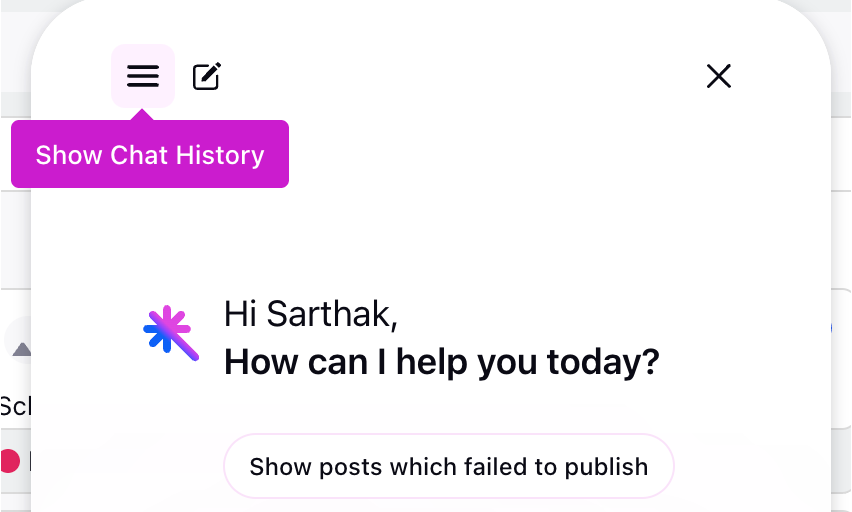This screenshot has width=852, height=512.
Task: Click the pencil-on-square new conversation icon
Action: point(207,76)
